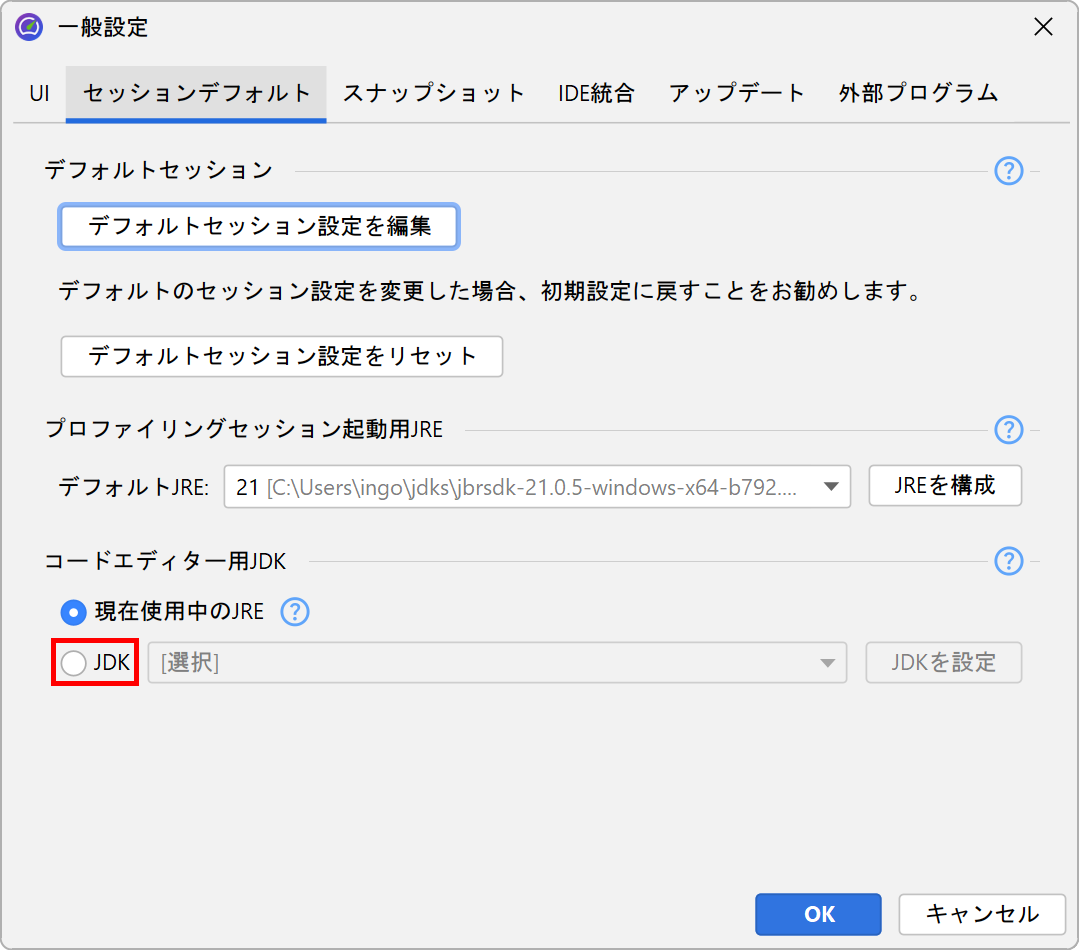1079x950 pixels.
Task: Click help icon for デフォルトセッション section
Action: click(x=1009, y=171)
